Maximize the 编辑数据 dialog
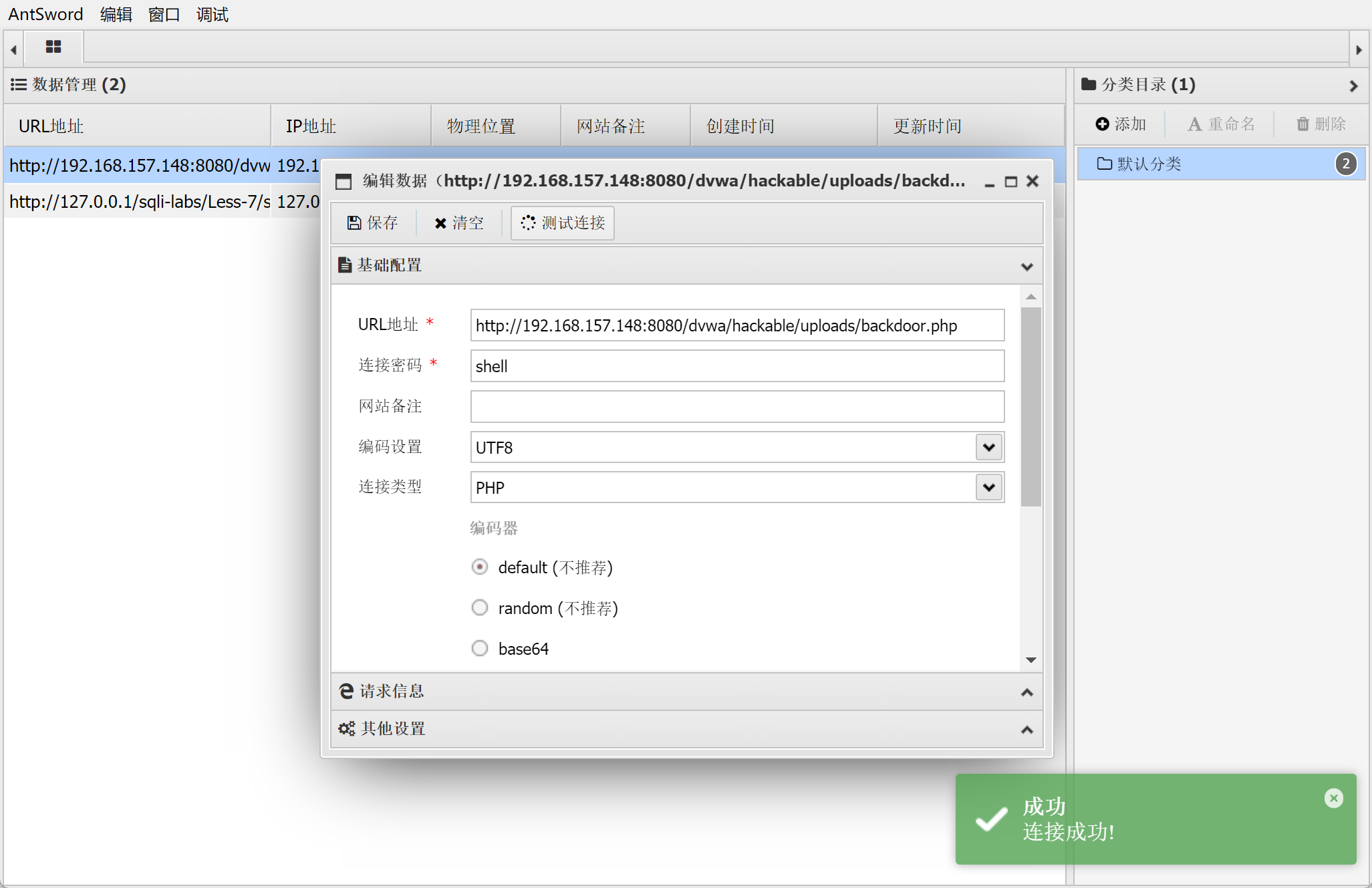This screenshot has height=888, width=1372. 1011,182
